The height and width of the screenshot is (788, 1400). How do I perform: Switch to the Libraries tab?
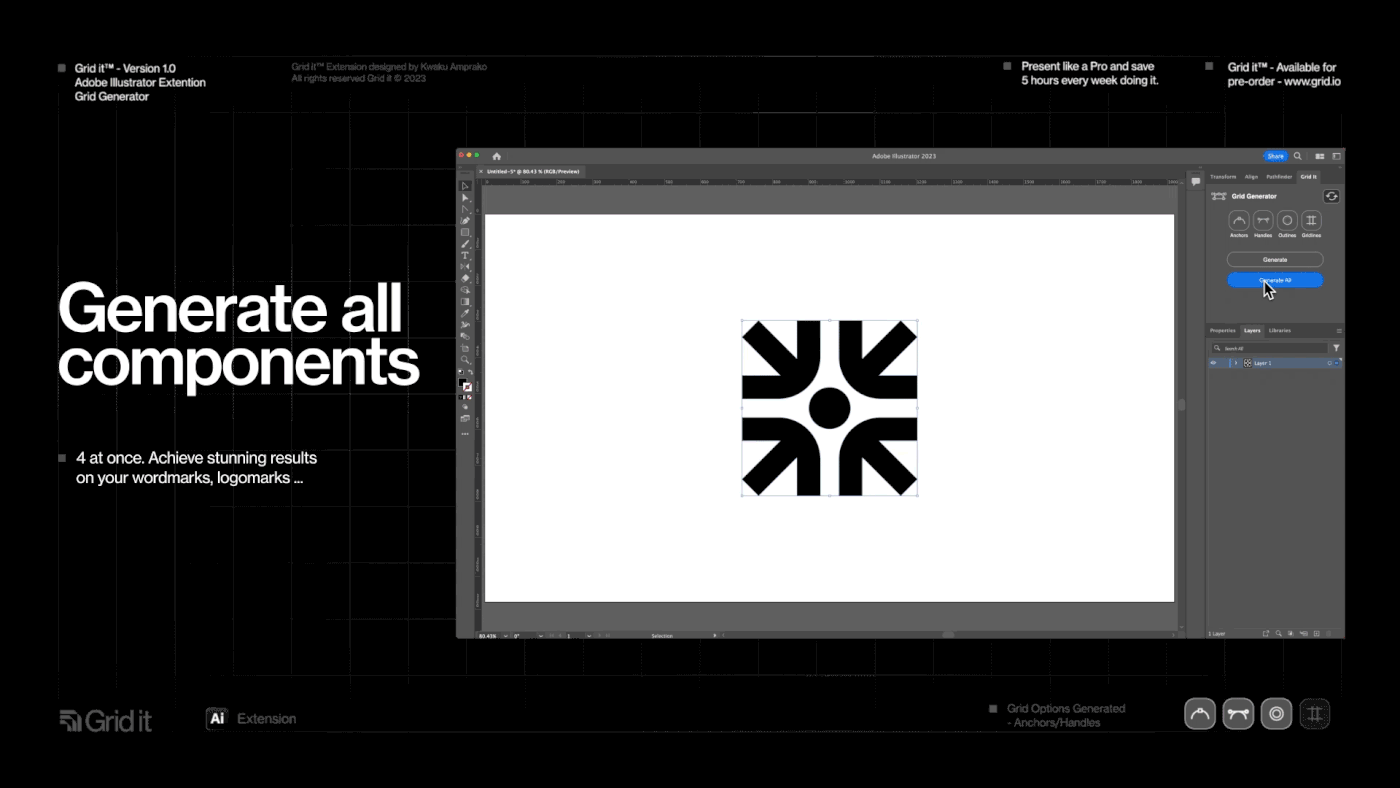point(1280,330)
